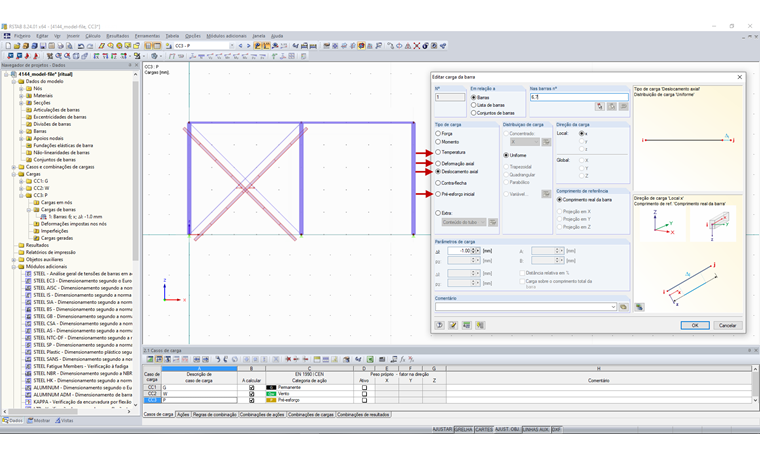The height and width of the screenshot is (456, 760).
Task: Click the help icon at dialog bottom-left
Action: pos(440,325)
